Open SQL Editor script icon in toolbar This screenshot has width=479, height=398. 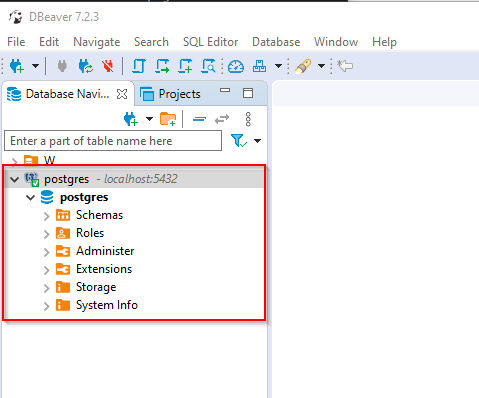(x=138, y=66)
